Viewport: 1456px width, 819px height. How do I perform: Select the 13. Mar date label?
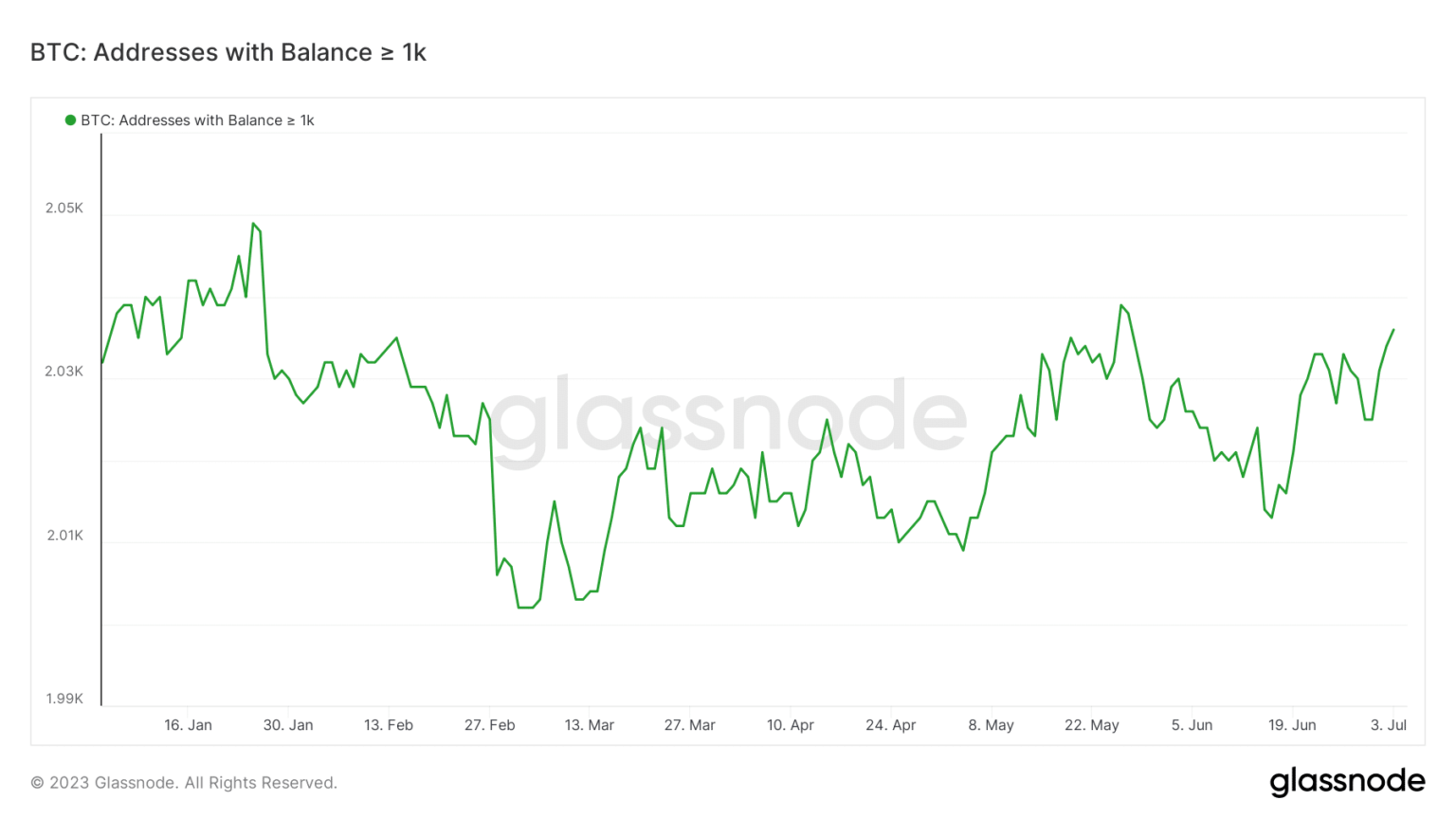click(590, 725)
